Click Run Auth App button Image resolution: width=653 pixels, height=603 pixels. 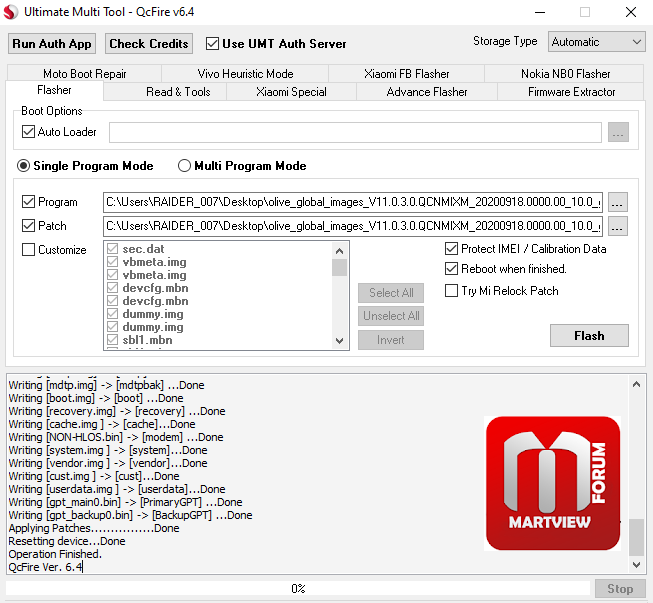coord(52,44)
